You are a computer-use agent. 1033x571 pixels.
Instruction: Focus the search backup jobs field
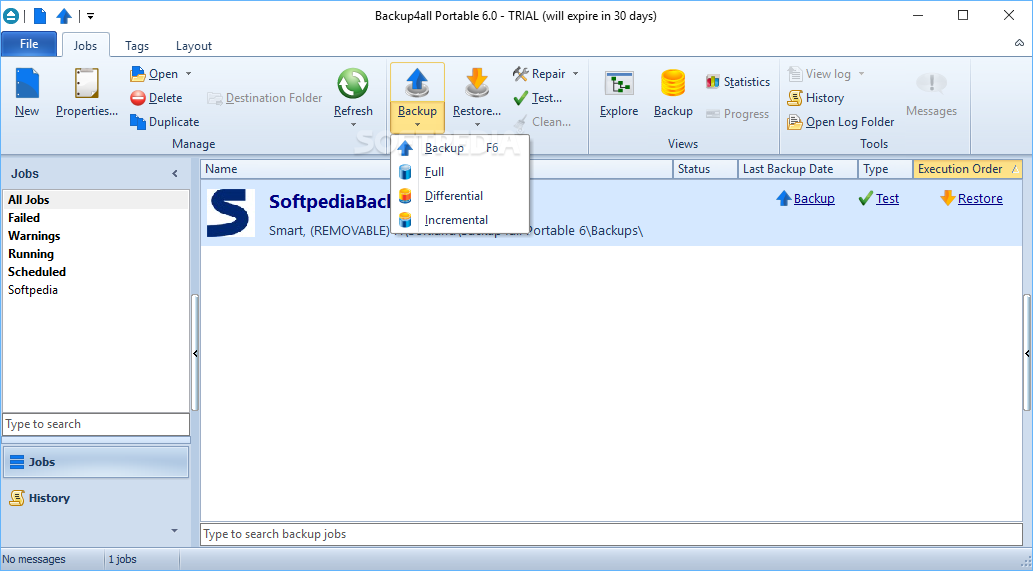click(611, 534)
